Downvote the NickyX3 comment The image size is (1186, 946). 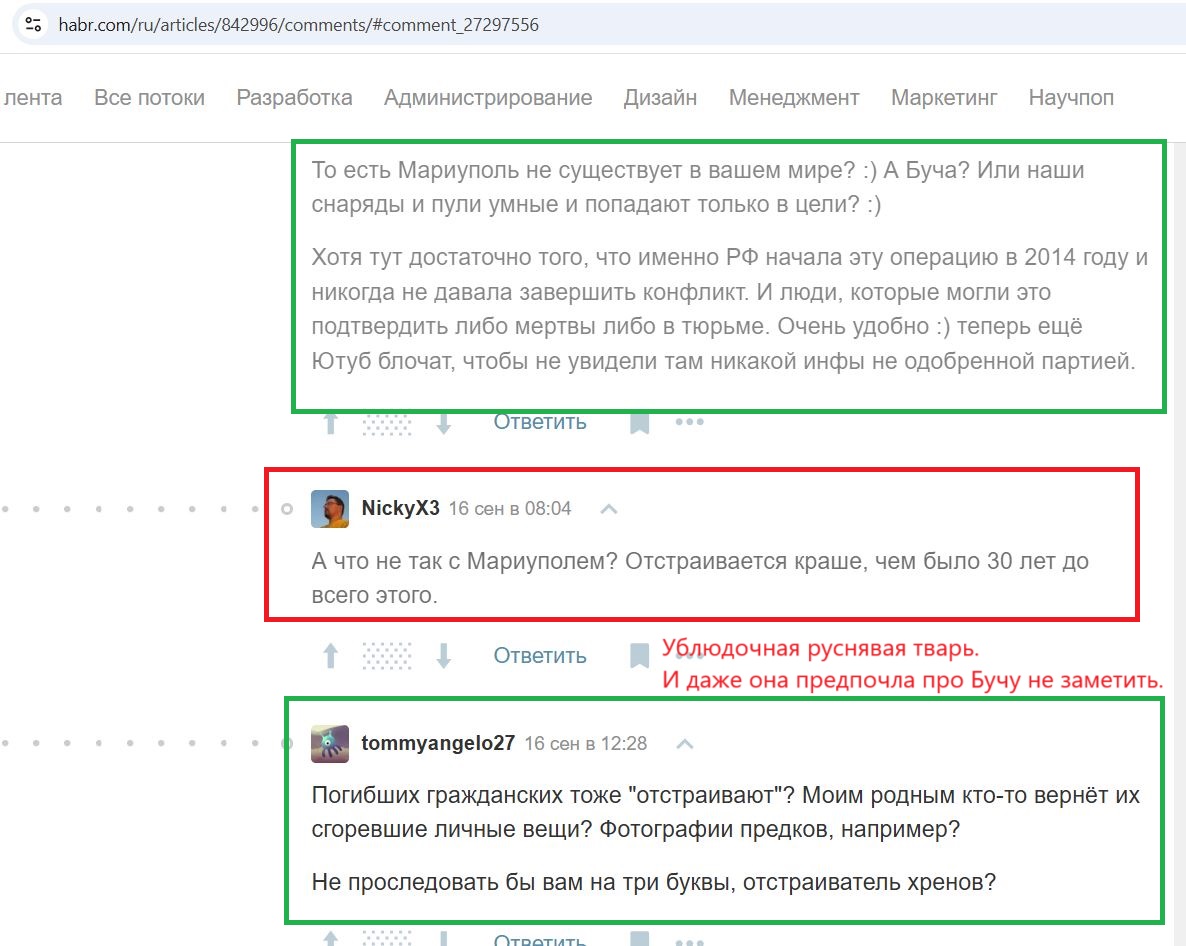coord(443,656)
